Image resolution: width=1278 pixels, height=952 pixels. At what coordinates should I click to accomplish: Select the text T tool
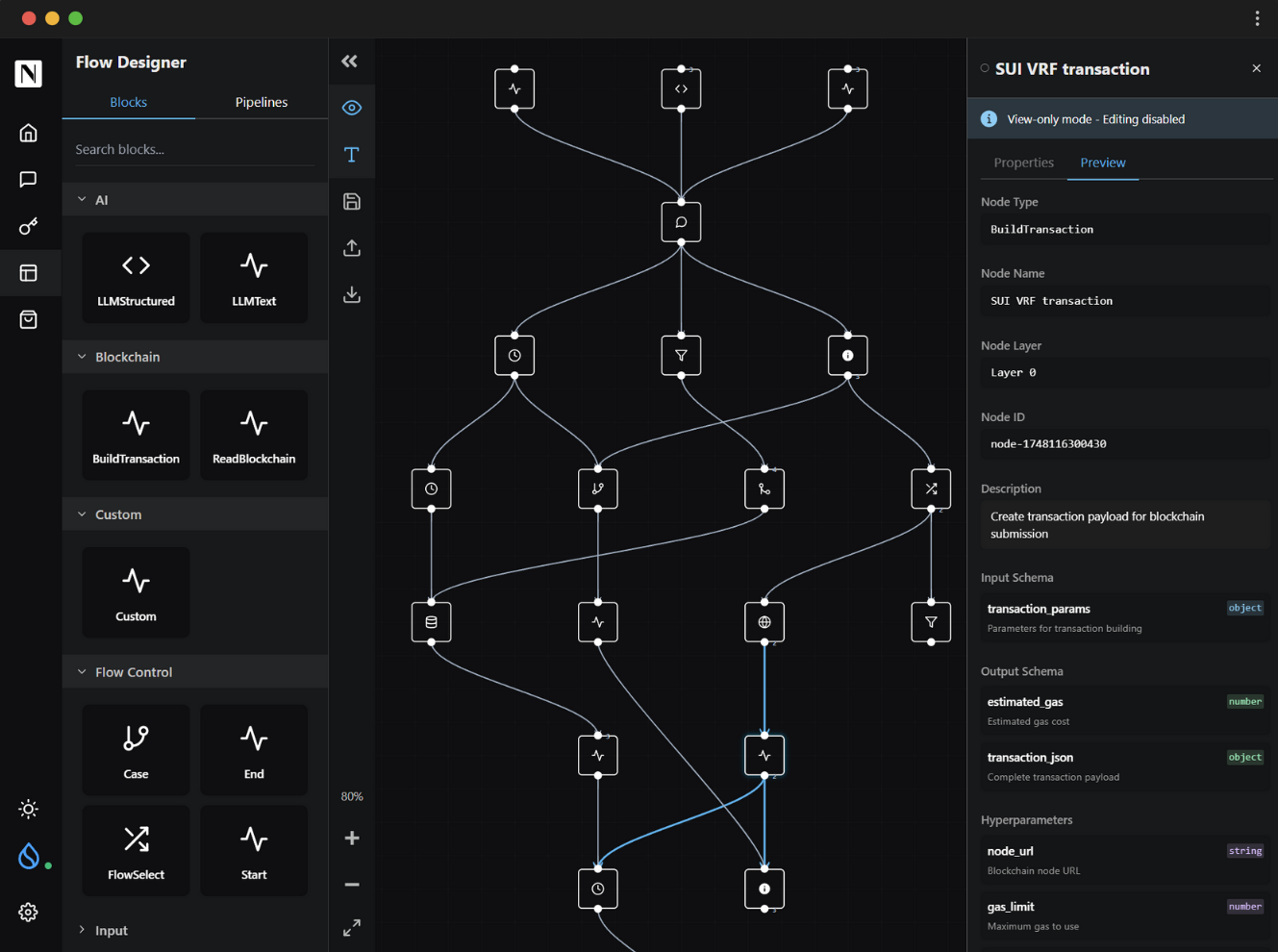(352, 155)
